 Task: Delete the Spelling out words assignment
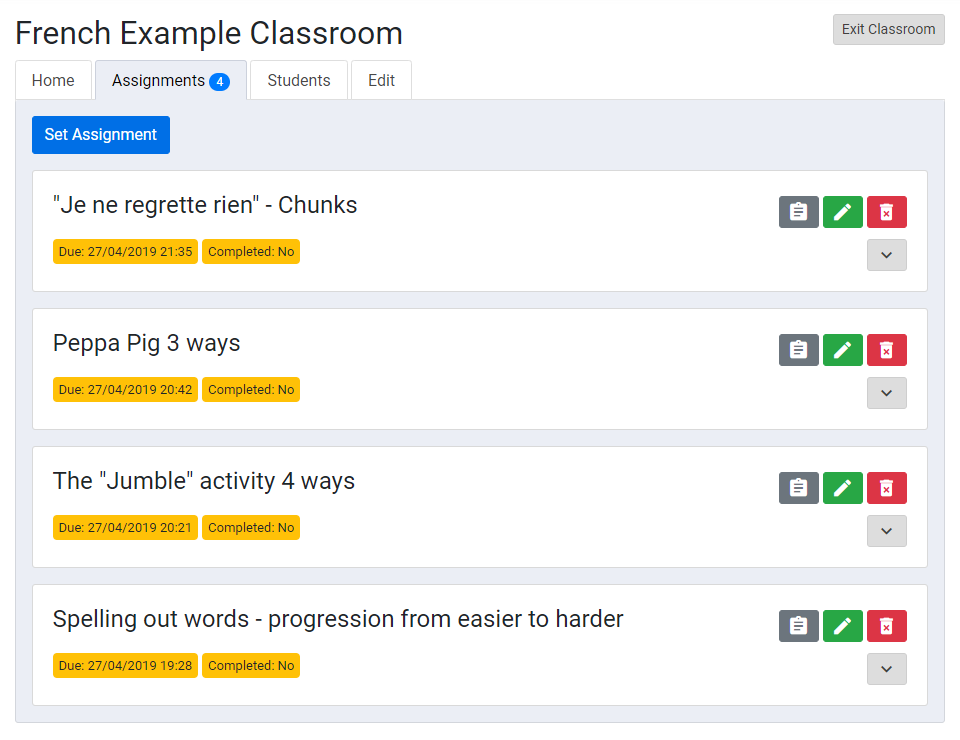coord(886,626)
